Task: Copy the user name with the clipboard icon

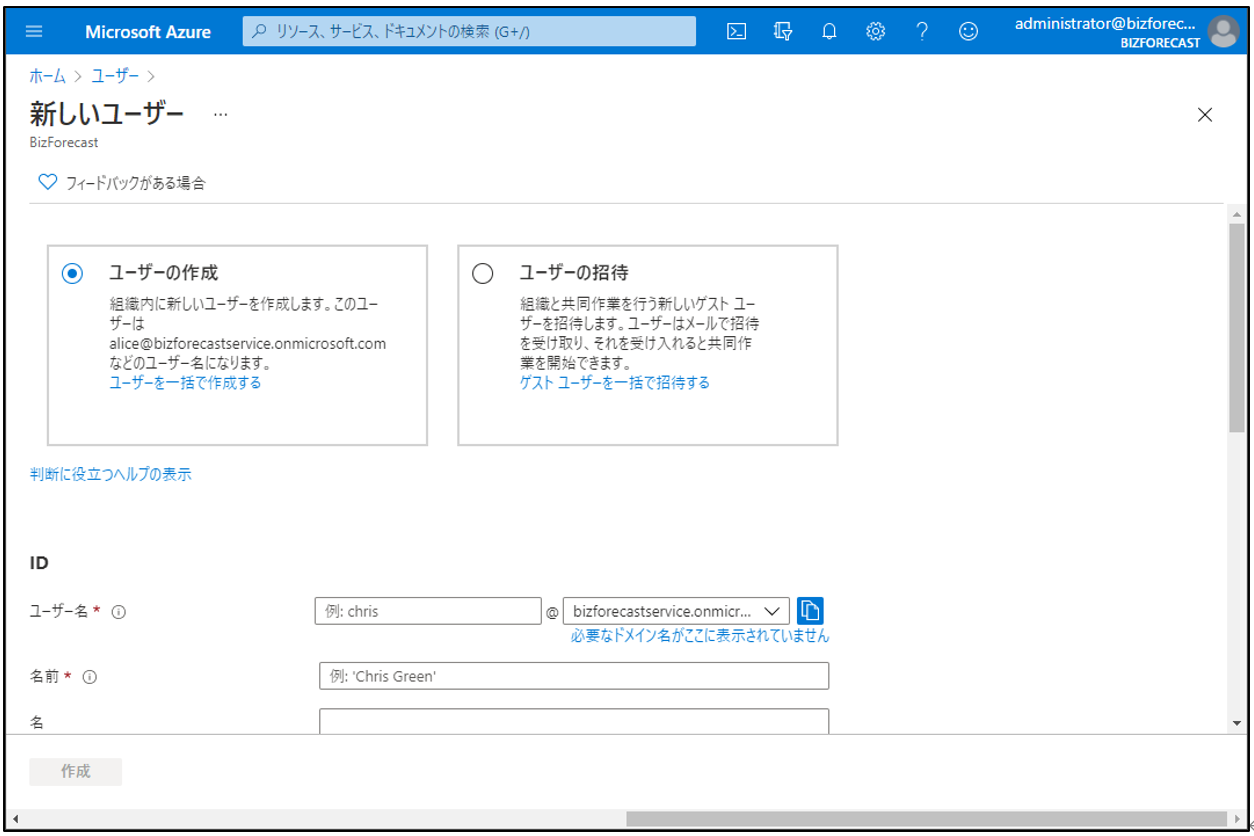Action: (810, 610)
